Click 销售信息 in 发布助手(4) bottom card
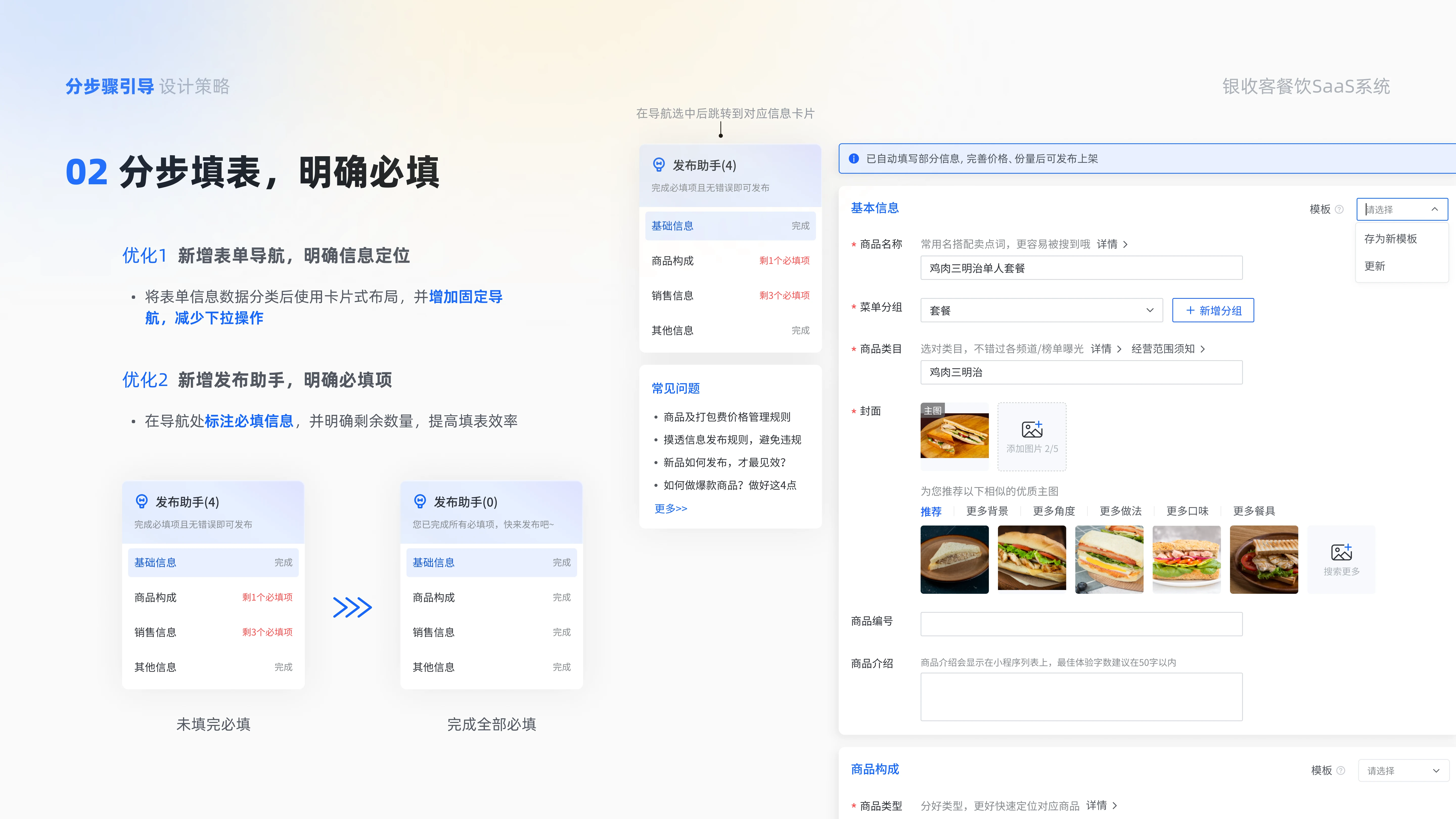Image resolution: width=1456 pixels, height=819 pixels. tap(213, 632)
